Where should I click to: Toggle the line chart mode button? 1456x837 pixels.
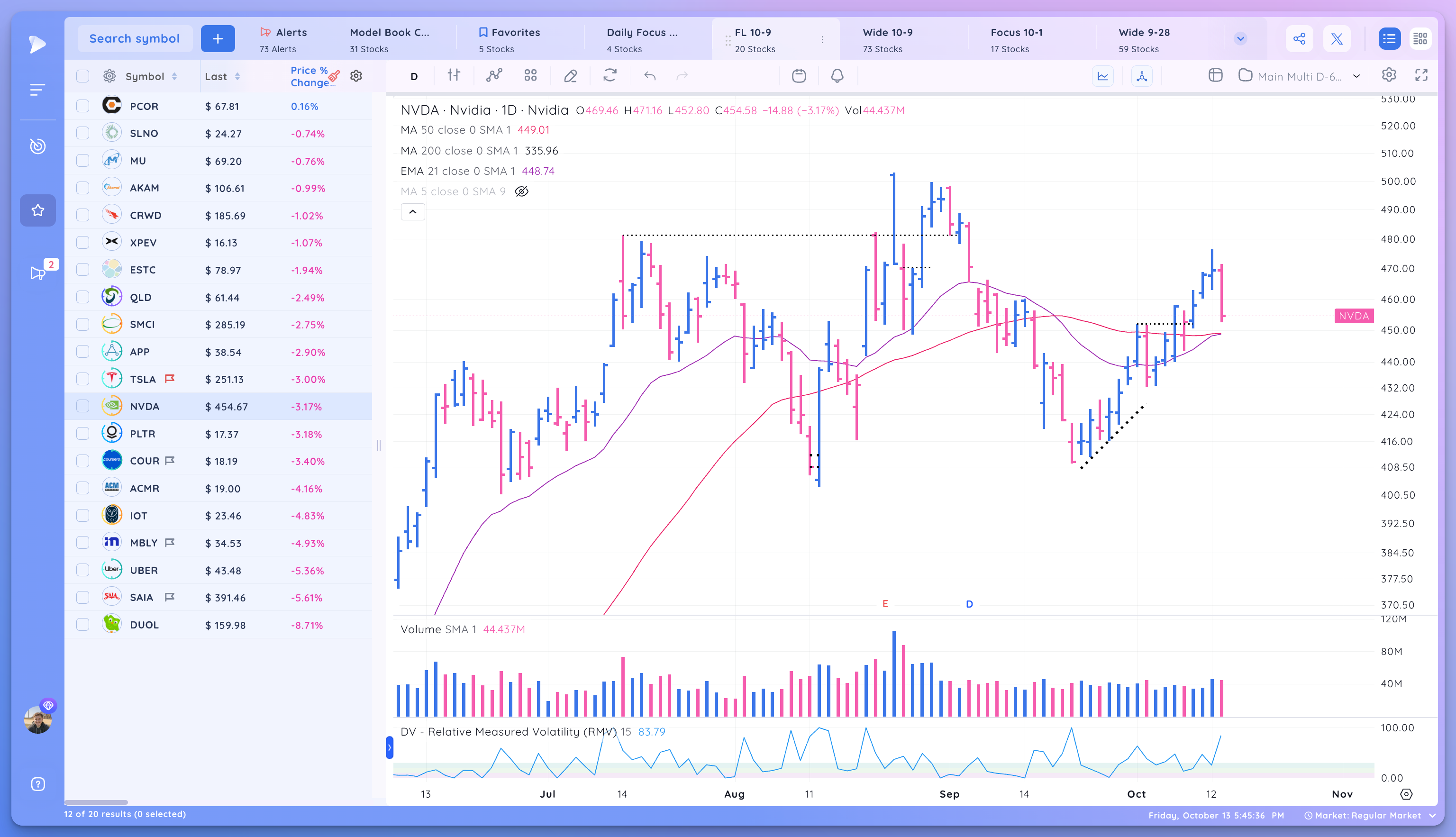1102,76
